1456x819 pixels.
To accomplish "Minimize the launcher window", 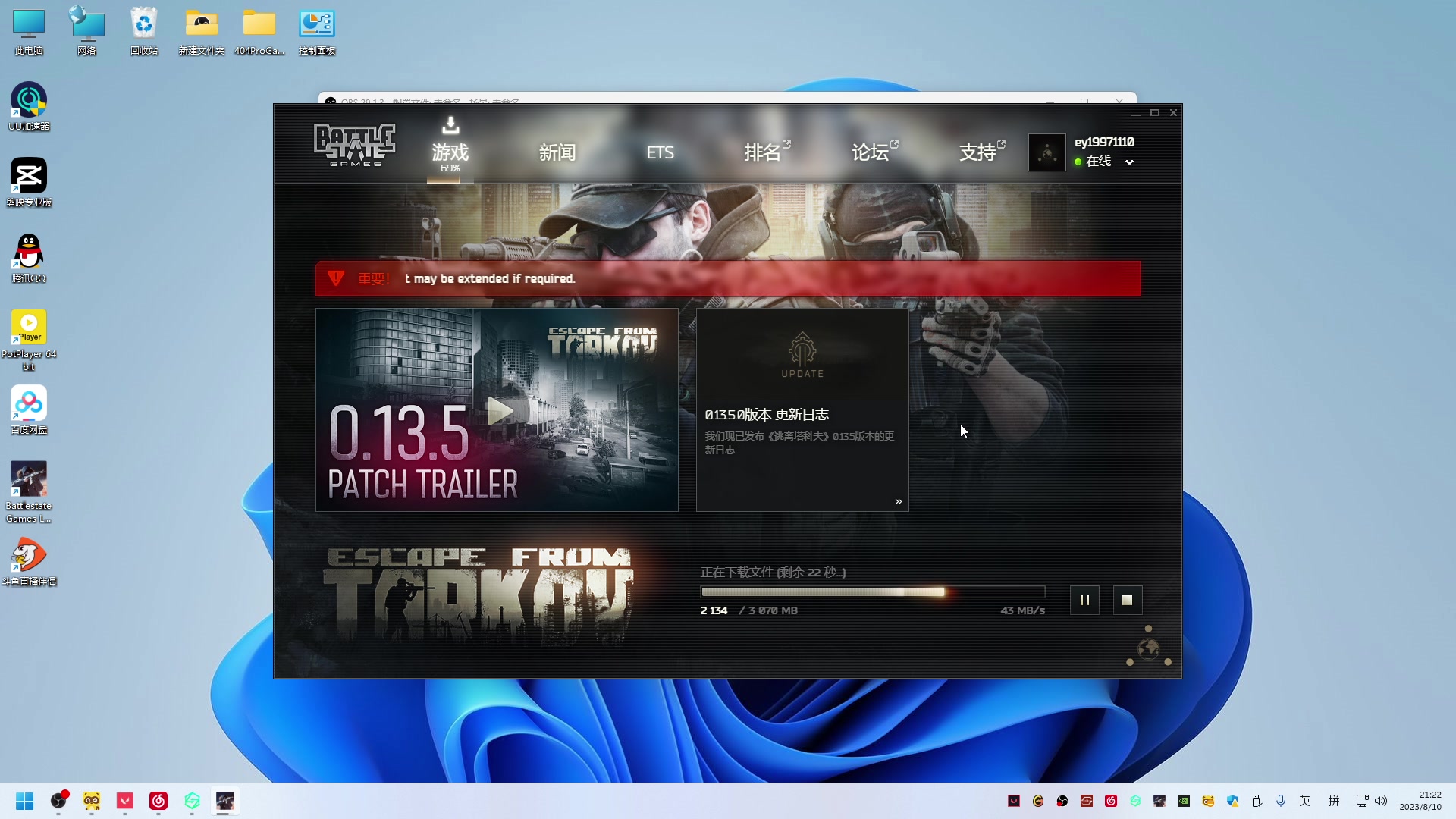I will pos(1135,113).
